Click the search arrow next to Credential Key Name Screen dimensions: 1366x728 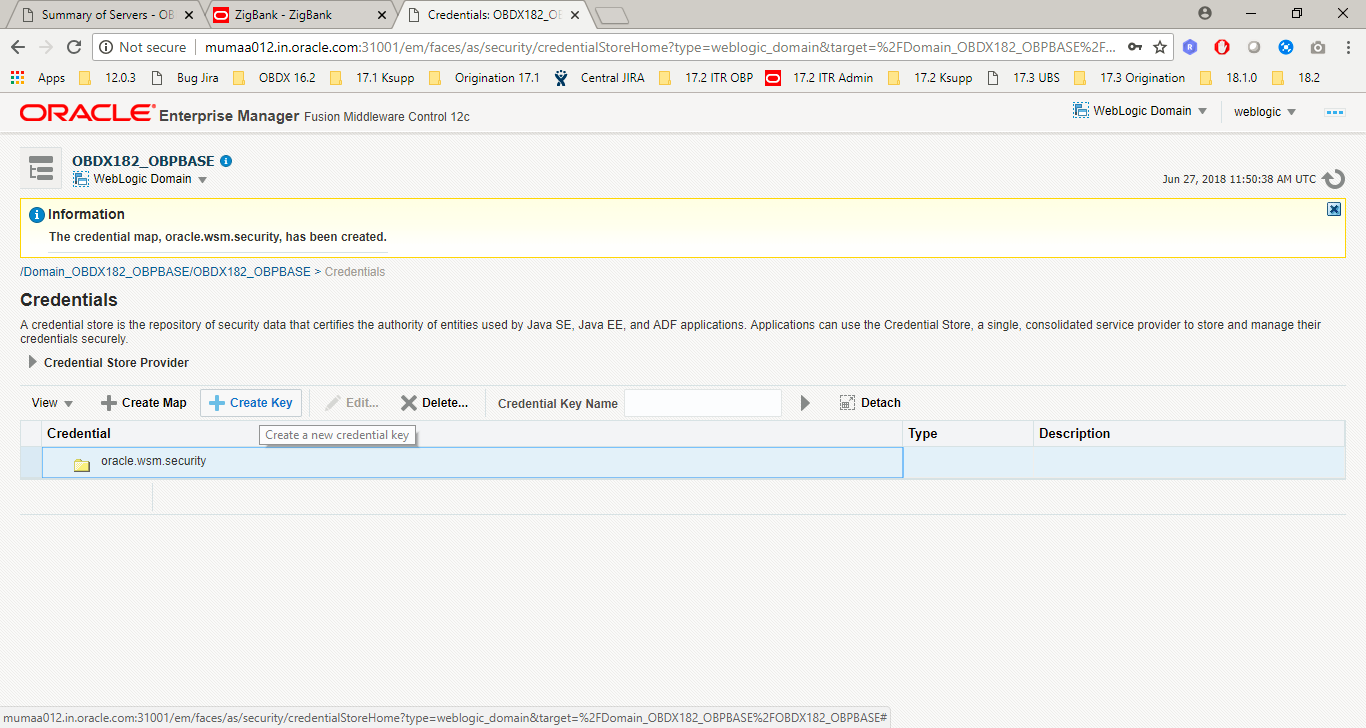click(x=806, y=403)
